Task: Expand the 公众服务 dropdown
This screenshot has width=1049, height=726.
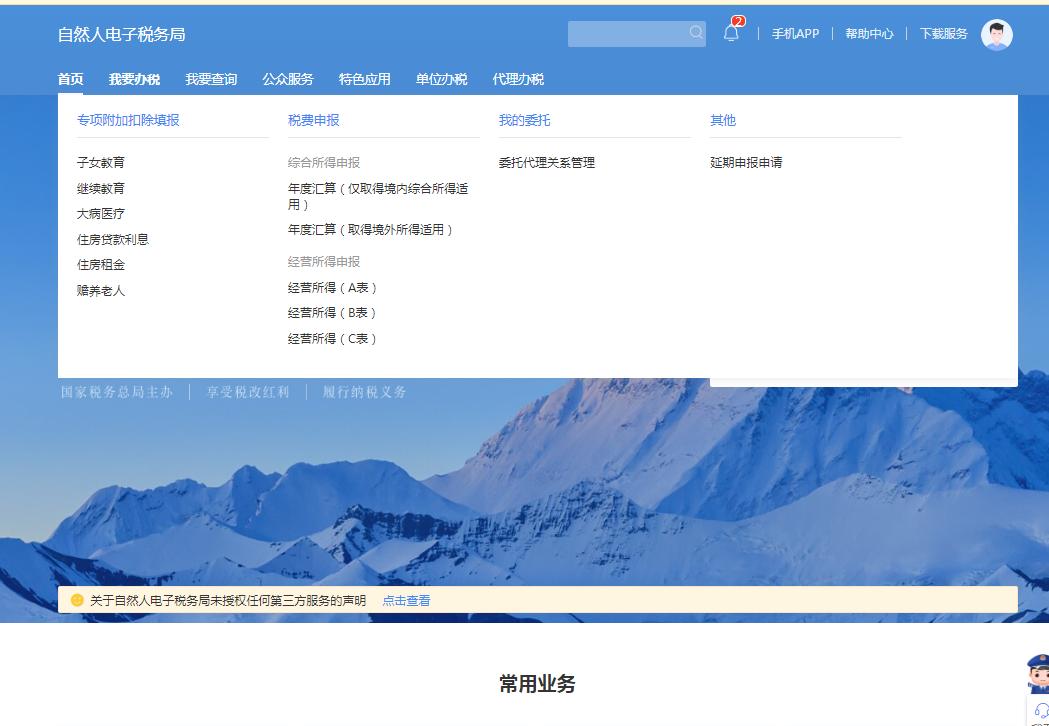Action: [287, 78]
